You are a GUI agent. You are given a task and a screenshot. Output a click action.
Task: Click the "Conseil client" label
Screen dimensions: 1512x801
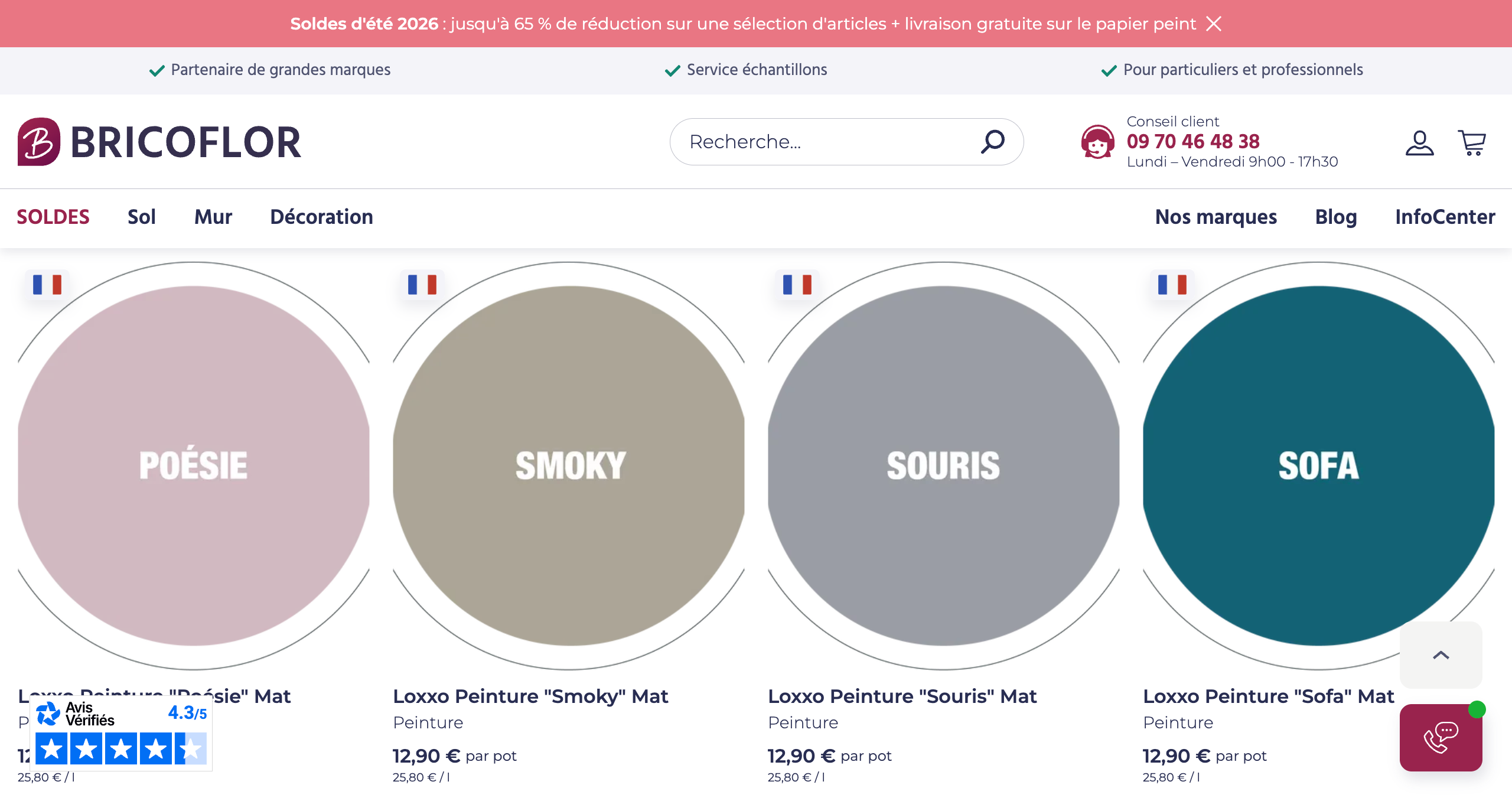click(1173, 121)
